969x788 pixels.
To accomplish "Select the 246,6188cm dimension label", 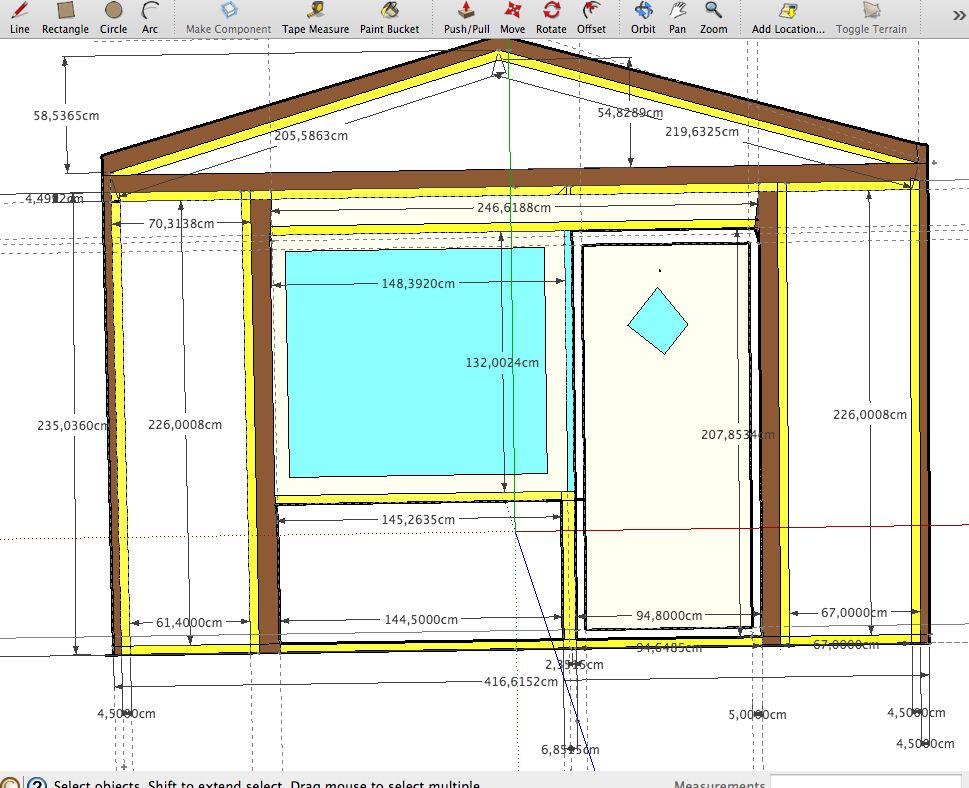I will pos(514,208).
